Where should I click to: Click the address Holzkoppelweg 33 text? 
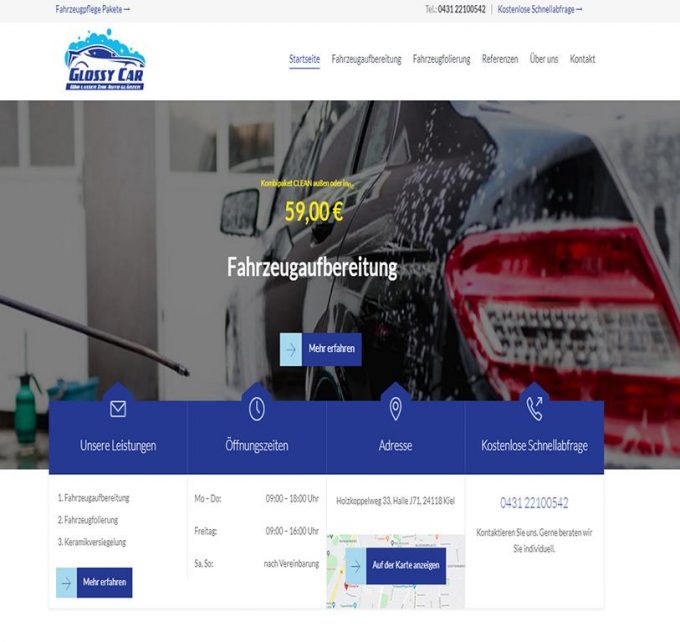(x=396, y=501)
